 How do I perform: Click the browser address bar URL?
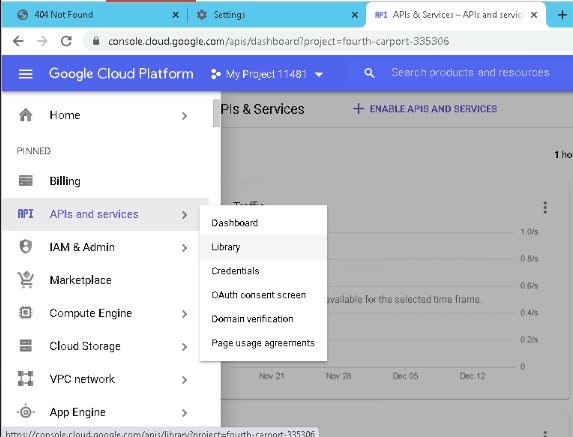coord(278,41)
